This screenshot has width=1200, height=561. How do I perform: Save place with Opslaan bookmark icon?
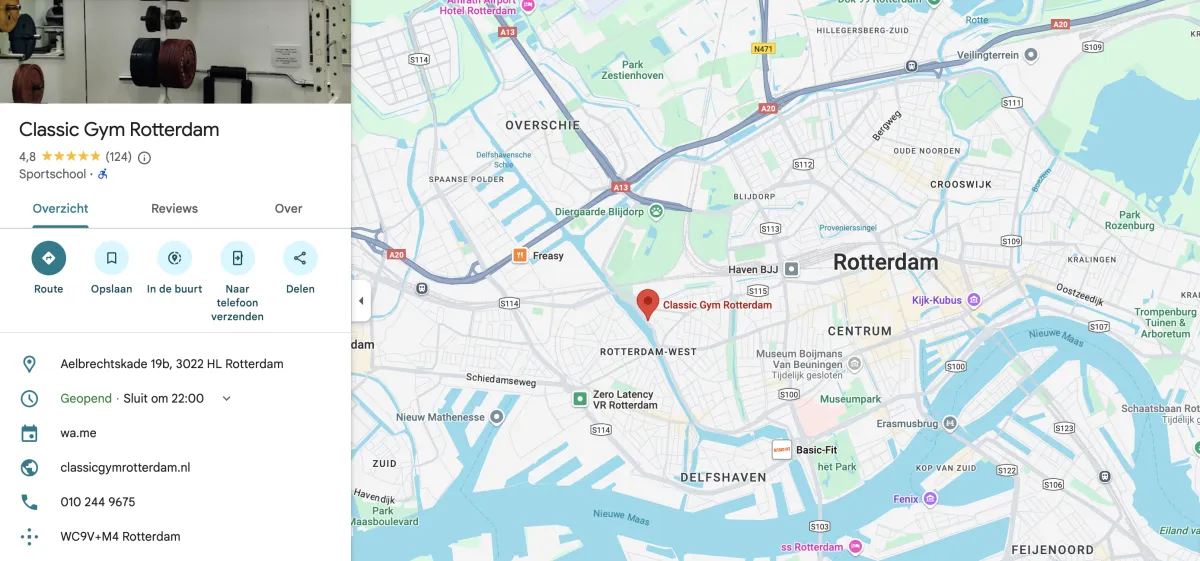(x=111, y=258)
